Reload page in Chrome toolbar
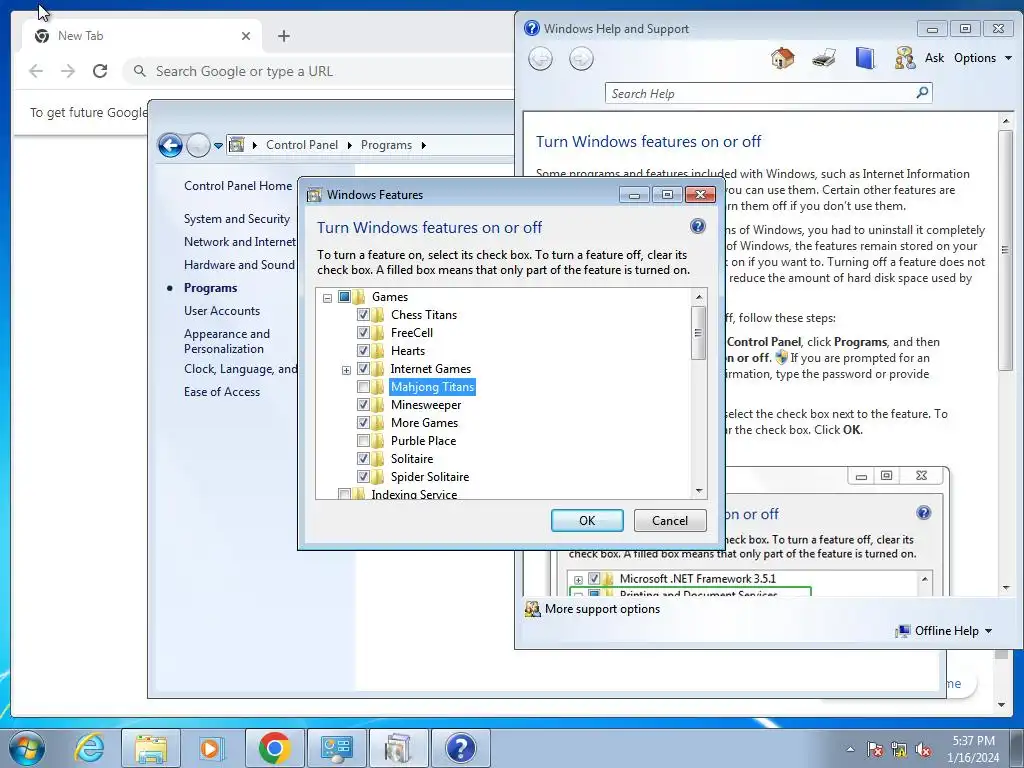This screenshot has height=768, width=1024. (100, 71)
